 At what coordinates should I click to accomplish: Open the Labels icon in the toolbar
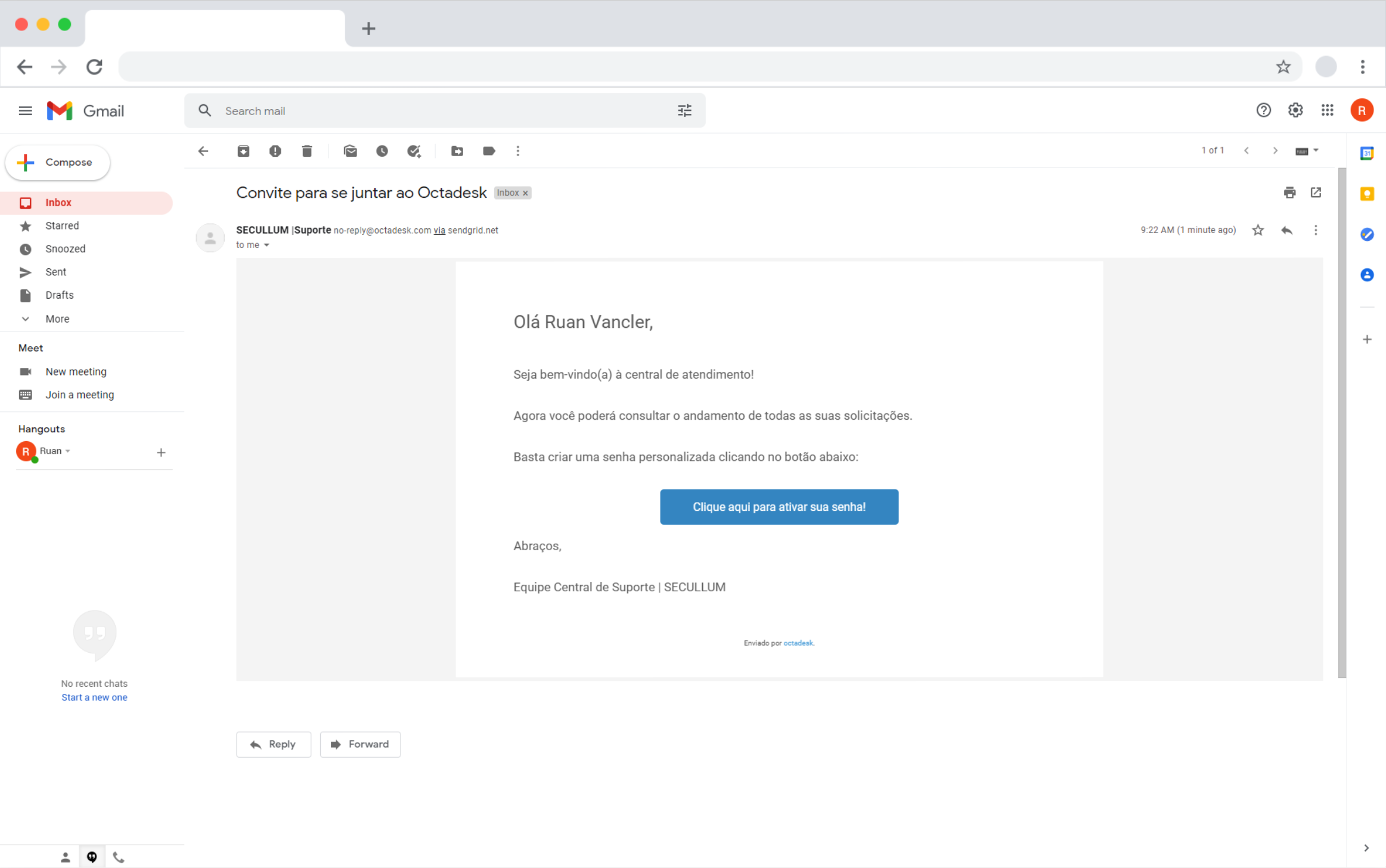point(489,151)
